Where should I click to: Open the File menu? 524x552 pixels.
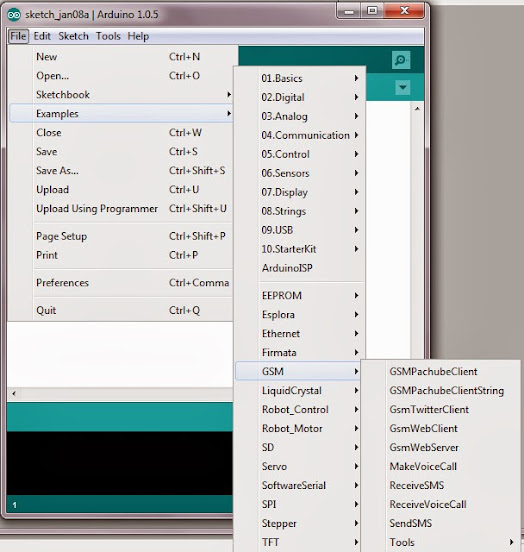click(x=18, y=36)
